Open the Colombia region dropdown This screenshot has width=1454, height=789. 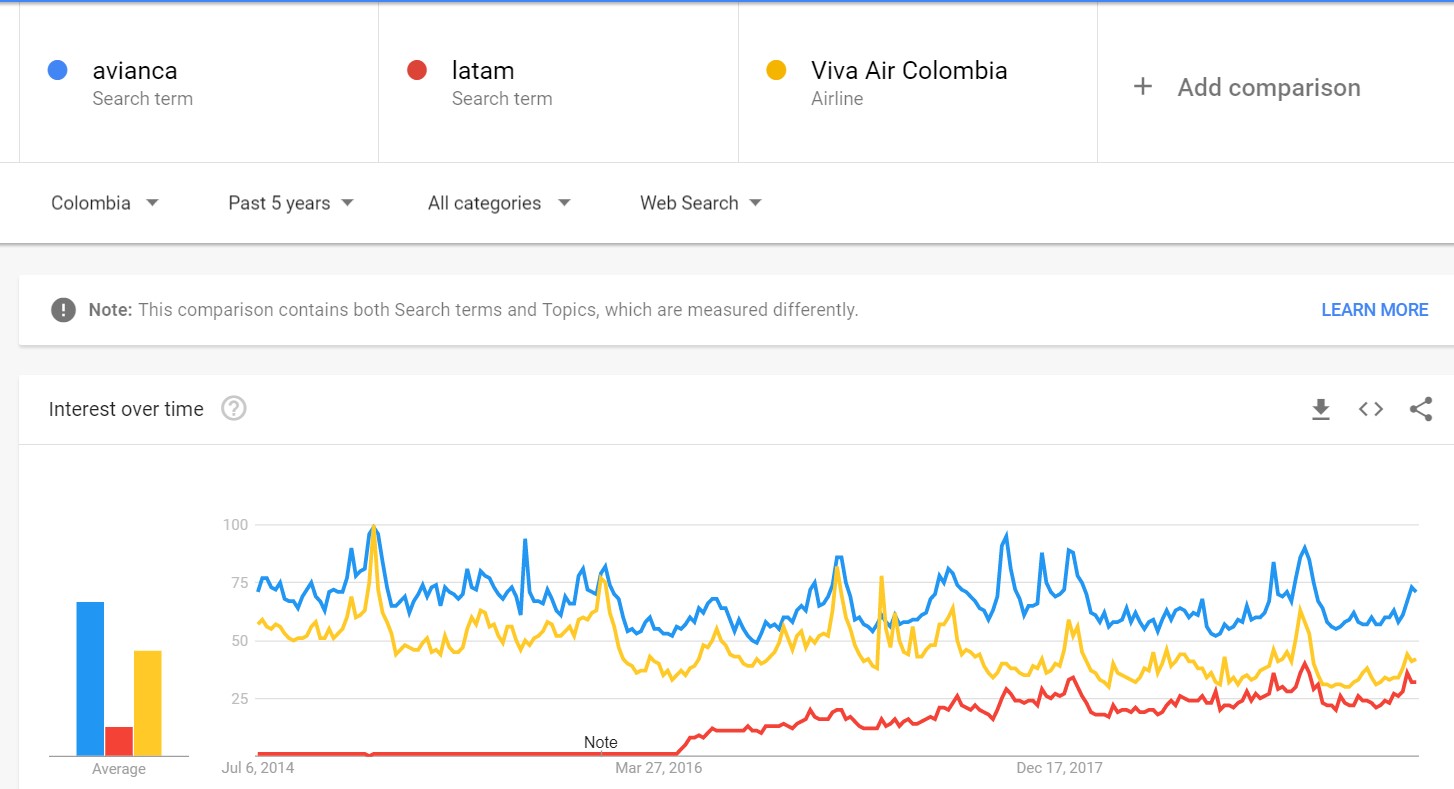(105, 203)
